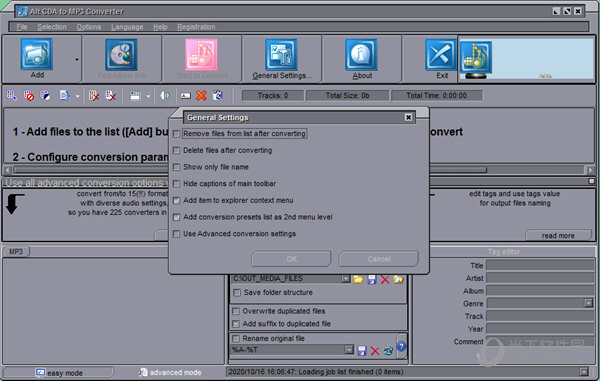Open the Language menu
The image size is (600, 381).
pos(127,27)
